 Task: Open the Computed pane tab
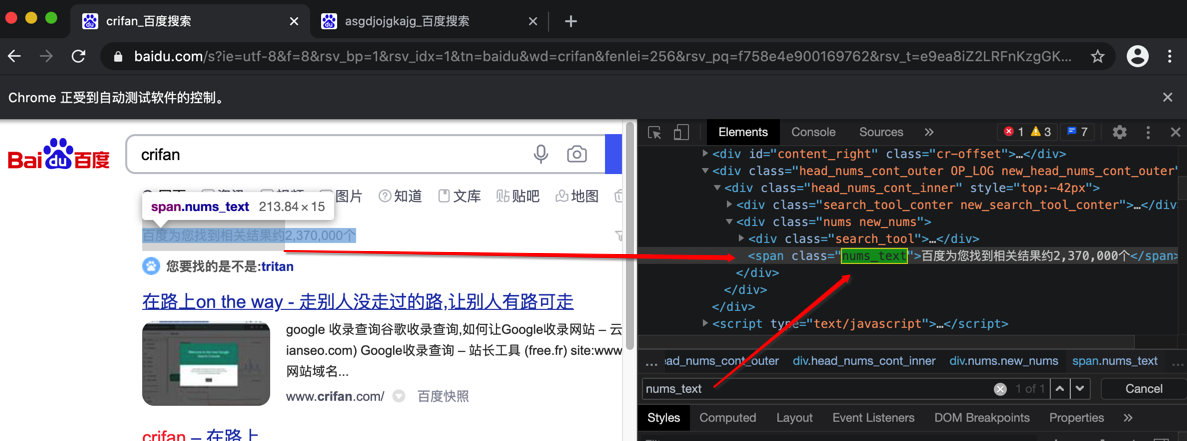coord(727,418)
